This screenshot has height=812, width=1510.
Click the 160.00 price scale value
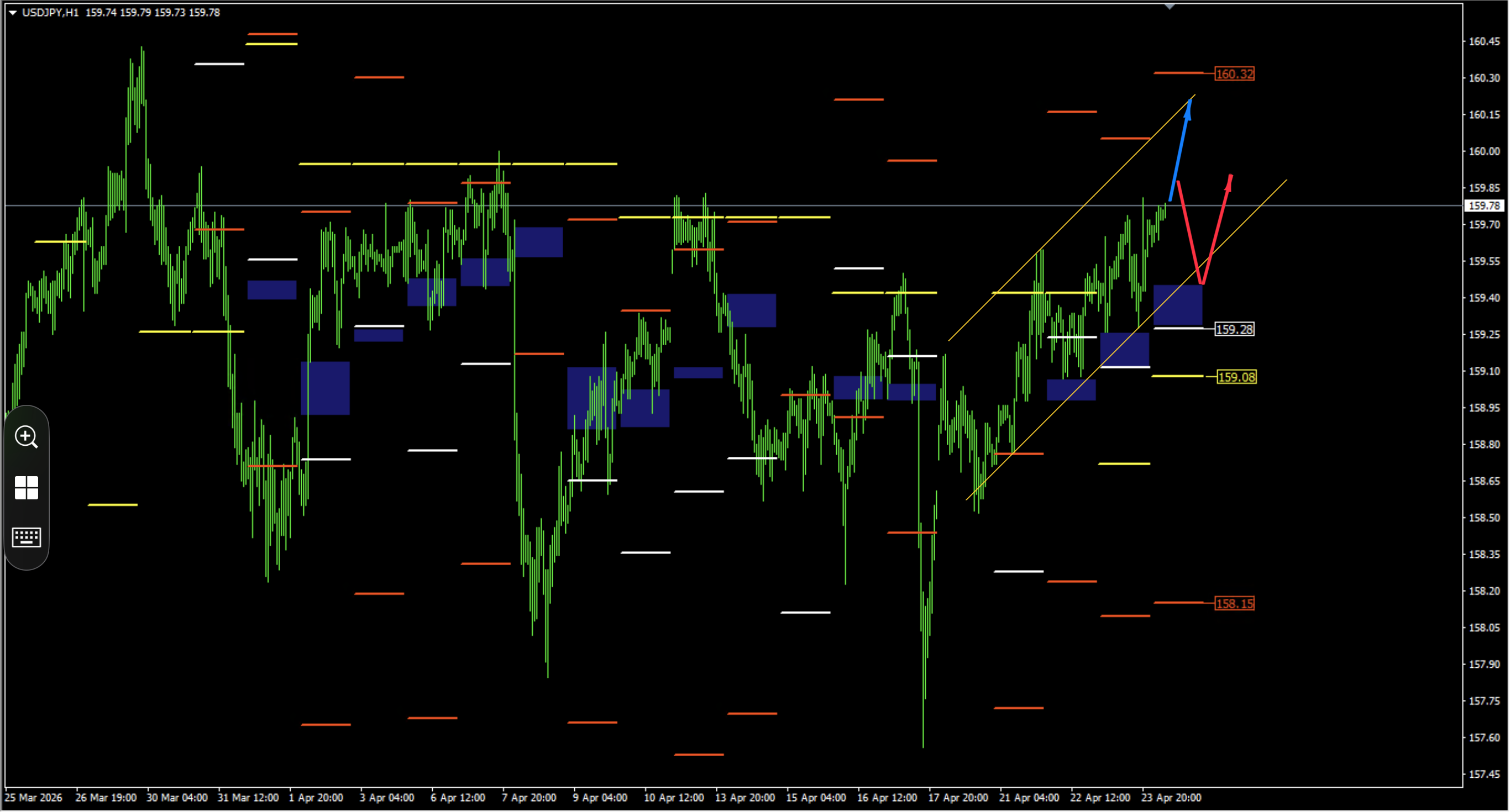point(1484,151)
